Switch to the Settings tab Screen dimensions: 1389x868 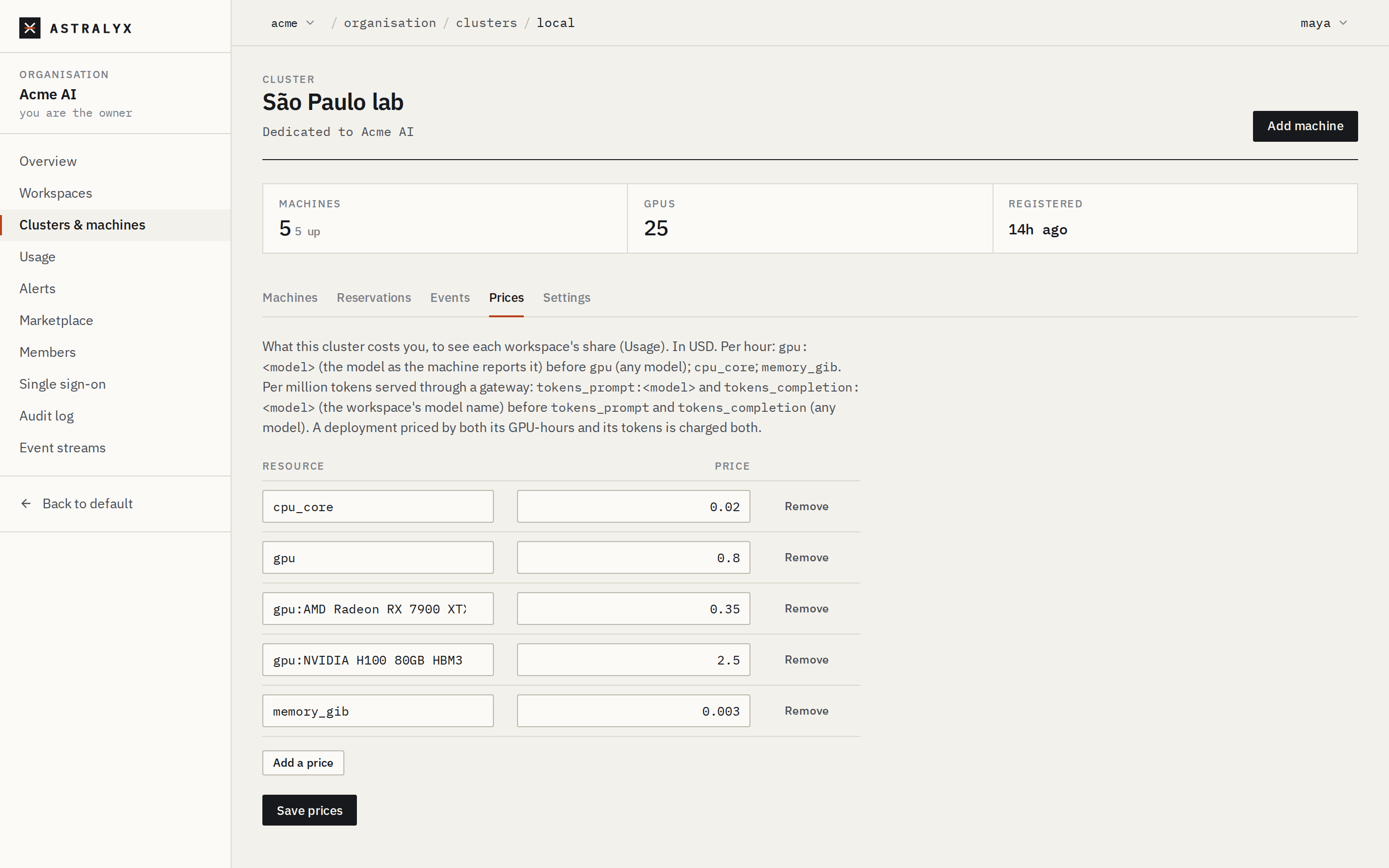(x=567, y=298)
